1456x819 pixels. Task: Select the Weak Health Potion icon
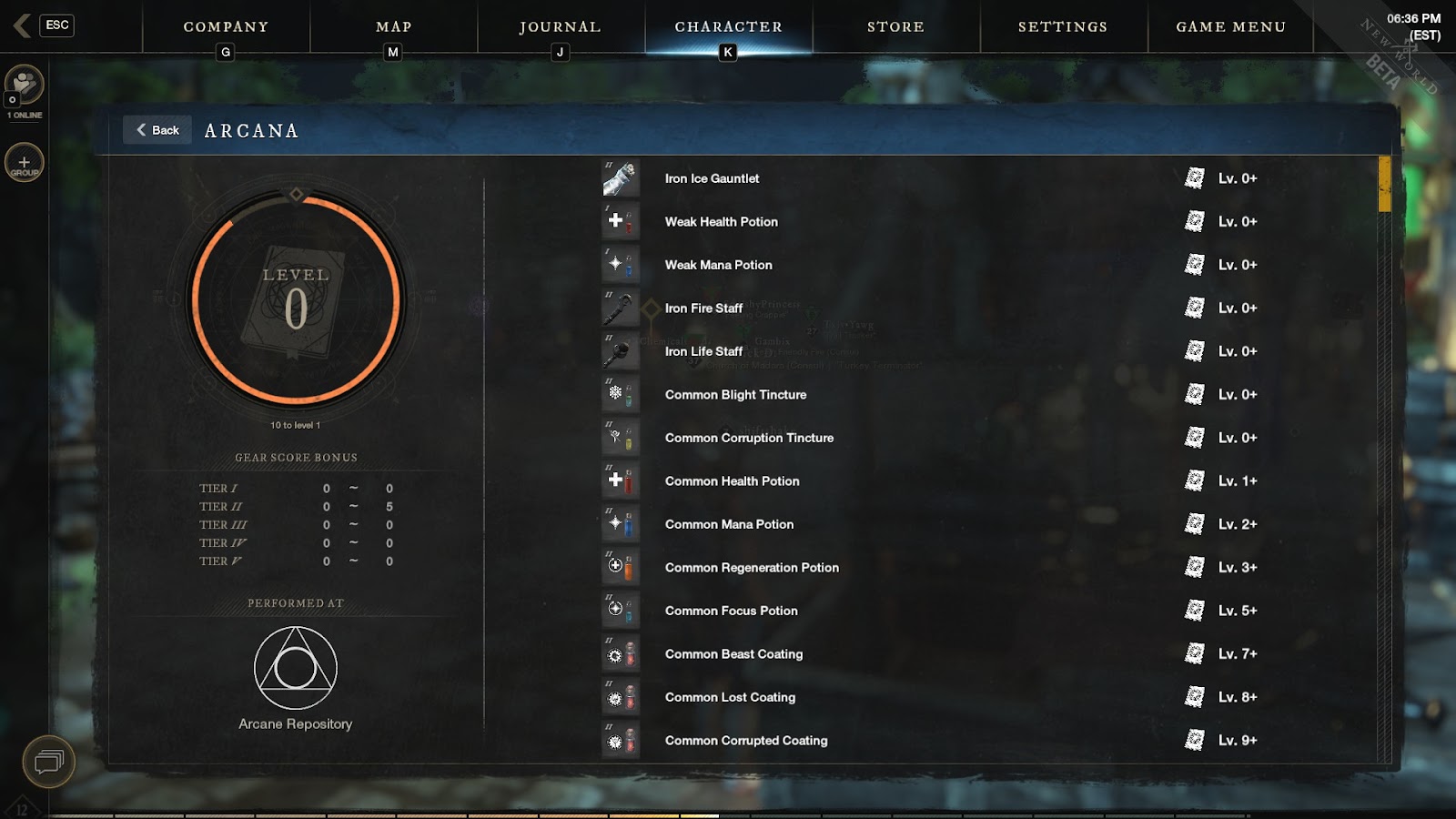point(621,221)
